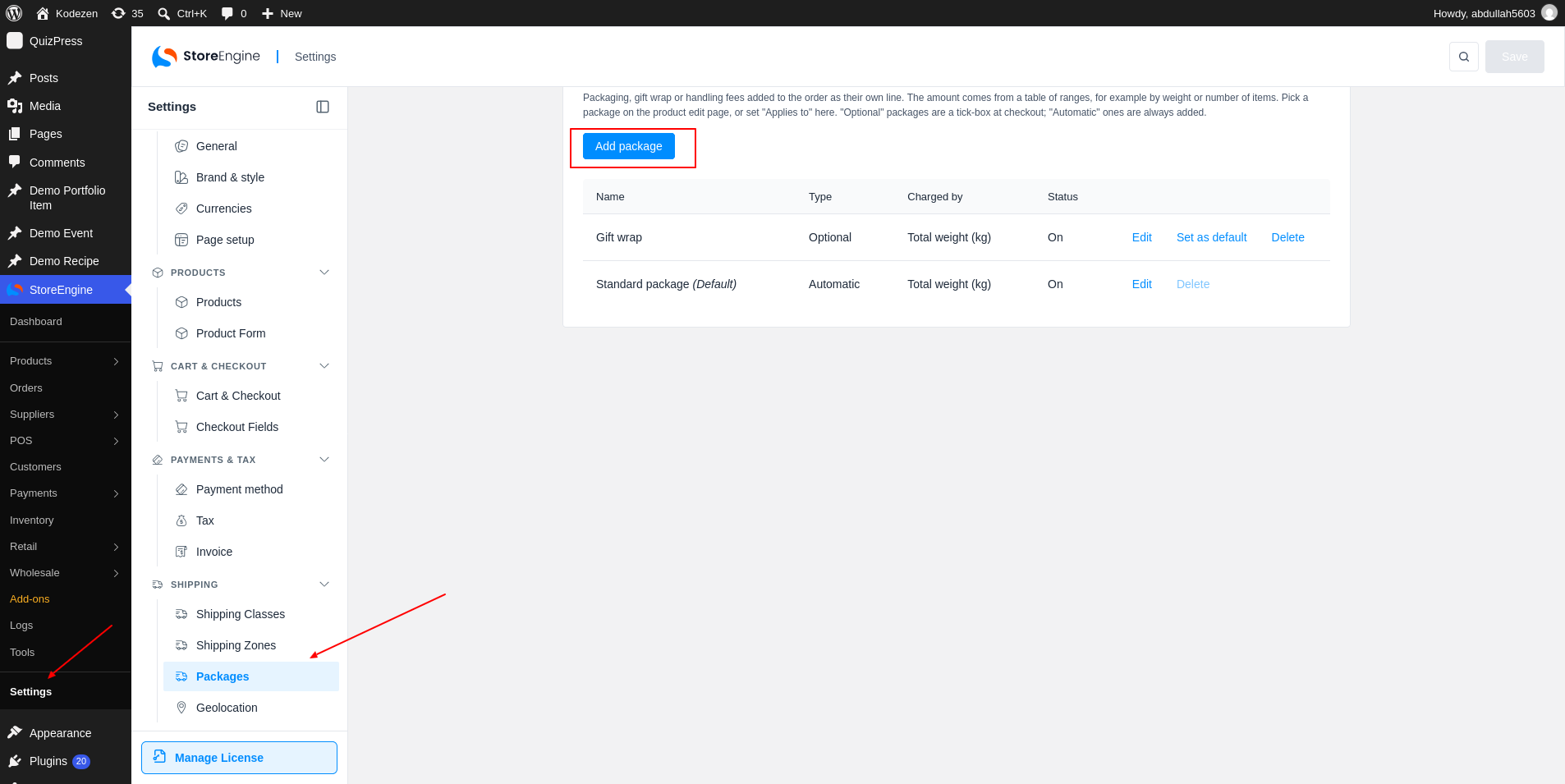Delete the Gift wrap package

coord(1287,237)
